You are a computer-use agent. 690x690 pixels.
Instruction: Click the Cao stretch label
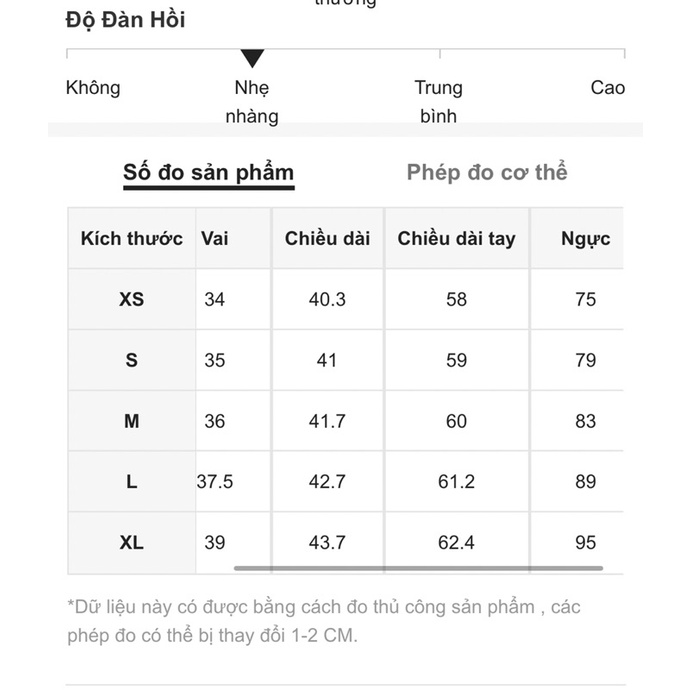click(x=608, y=88)
